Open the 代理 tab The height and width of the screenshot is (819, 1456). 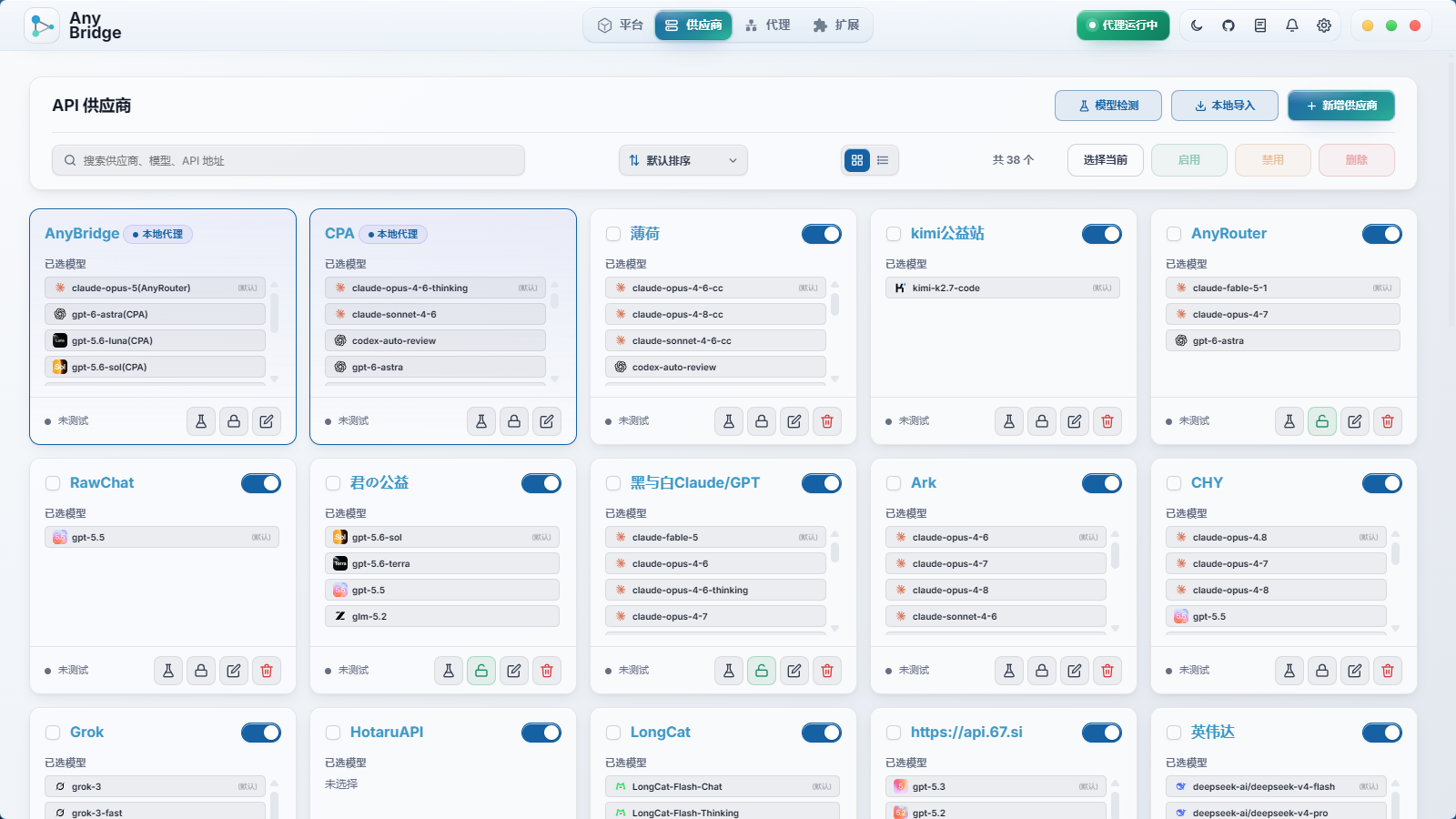(x=767, y=25)
